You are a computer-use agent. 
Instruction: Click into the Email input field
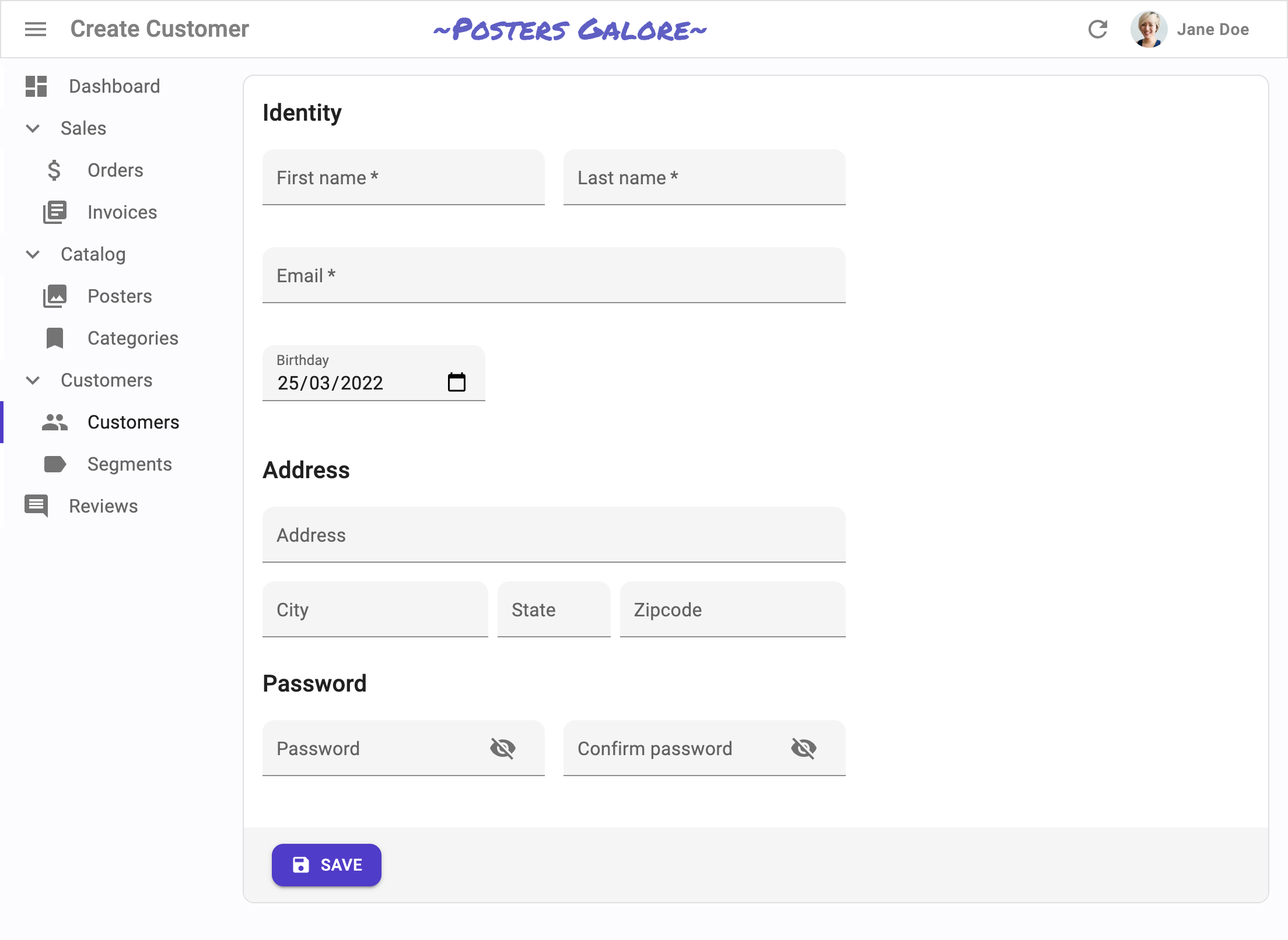[x=554, y=275]
